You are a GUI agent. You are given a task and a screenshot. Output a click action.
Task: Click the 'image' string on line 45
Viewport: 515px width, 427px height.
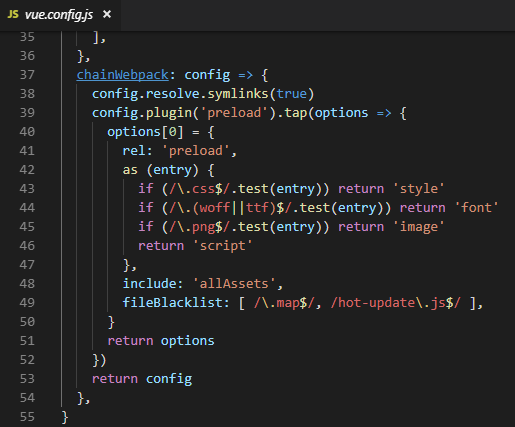[419, 227]
